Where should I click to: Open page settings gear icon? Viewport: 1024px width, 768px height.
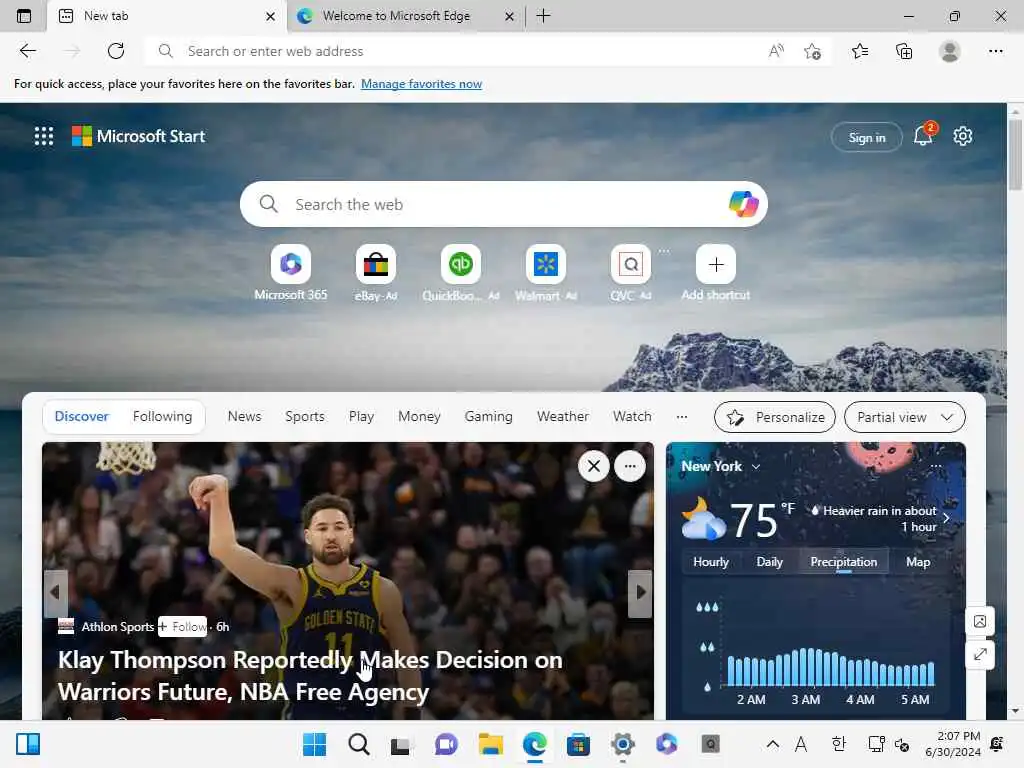click(963, 136)
